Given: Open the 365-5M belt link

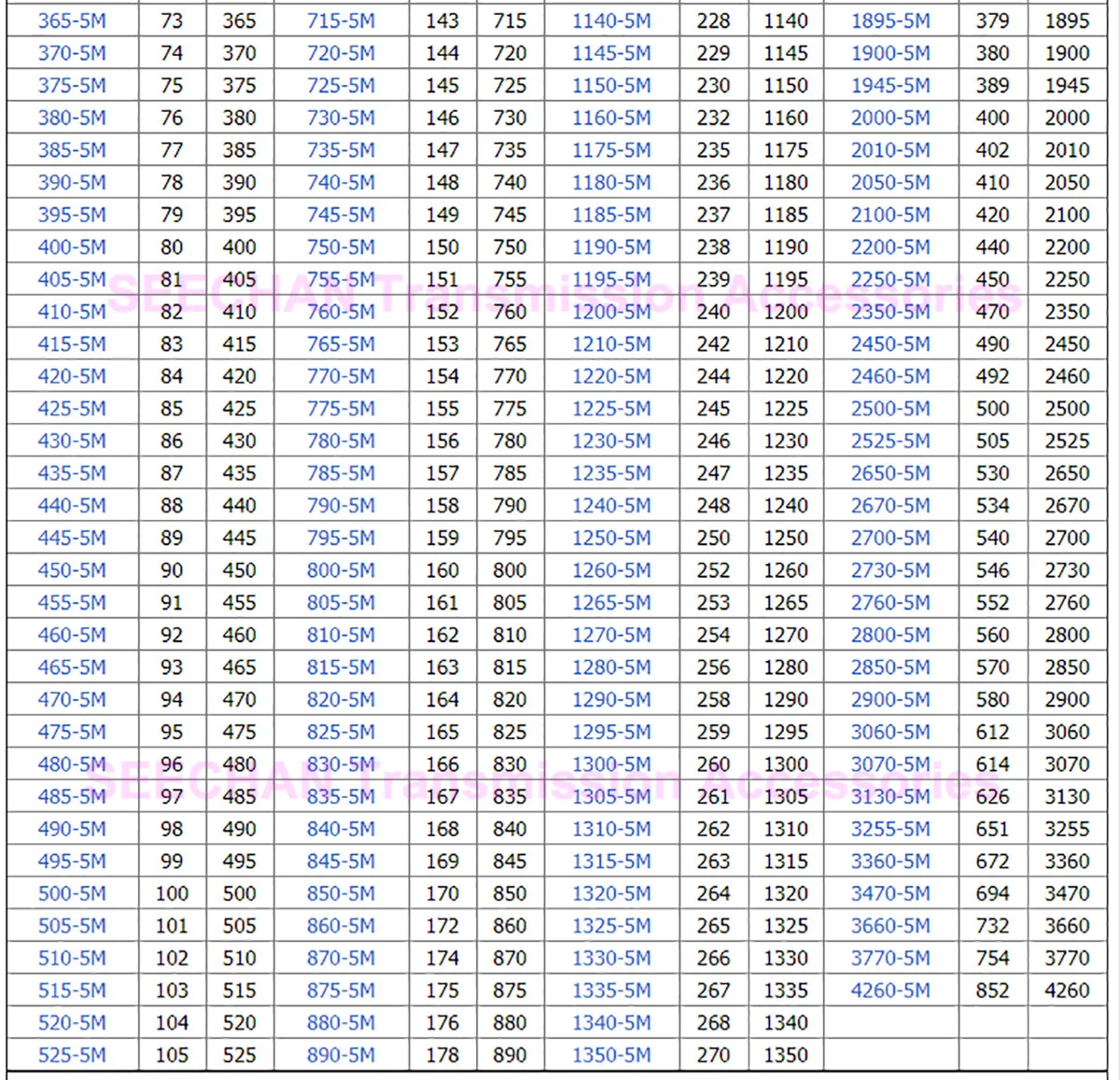Looking at the screenshot, I should click(72, 21).
